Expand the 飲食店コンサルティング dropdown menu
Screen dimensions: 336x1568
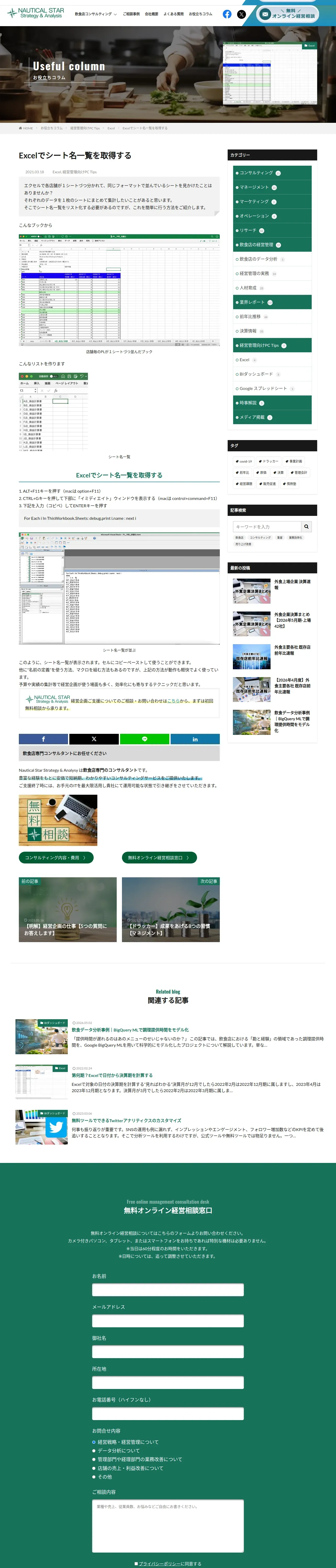(96, 14)
